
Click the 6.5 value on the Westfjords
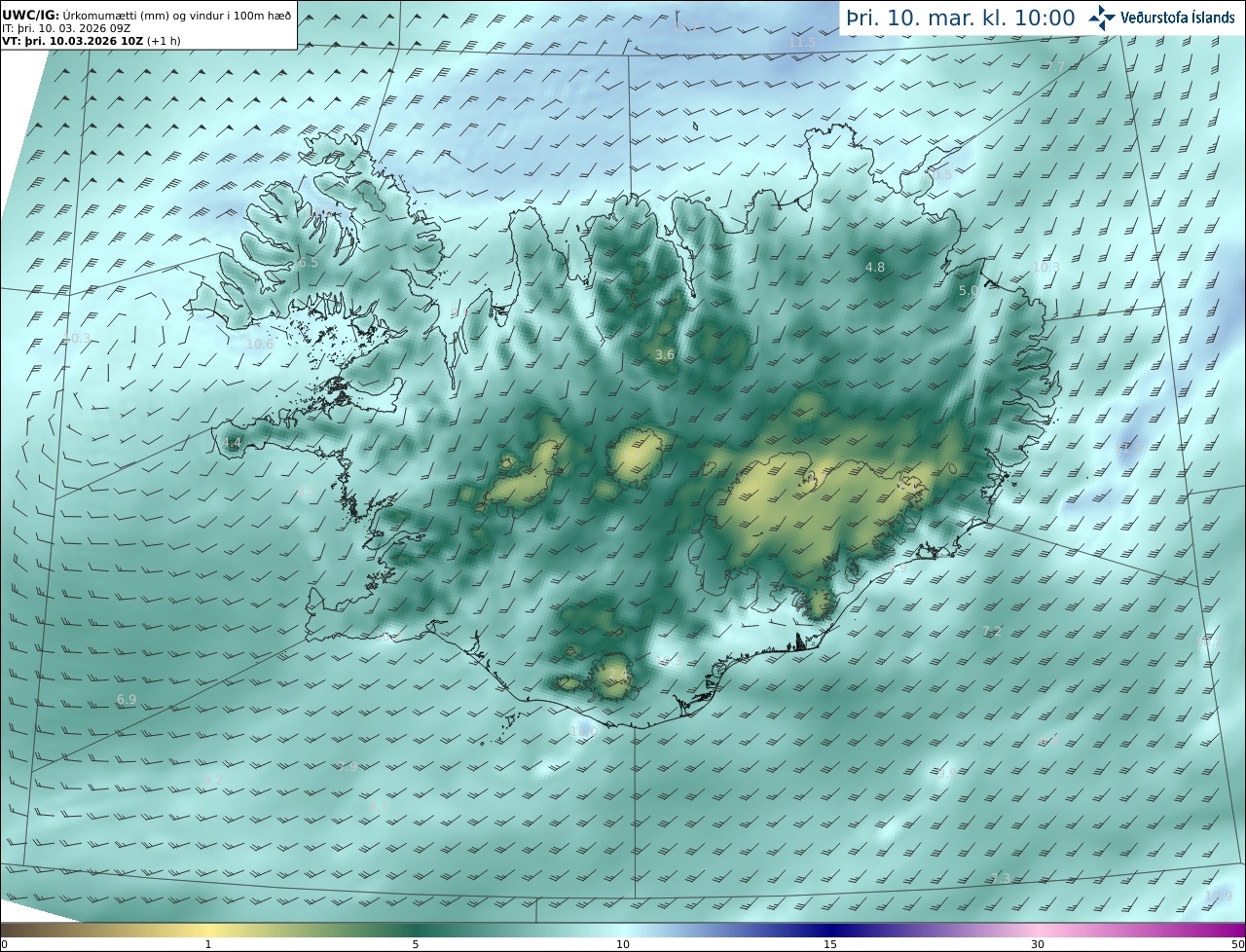309,263
